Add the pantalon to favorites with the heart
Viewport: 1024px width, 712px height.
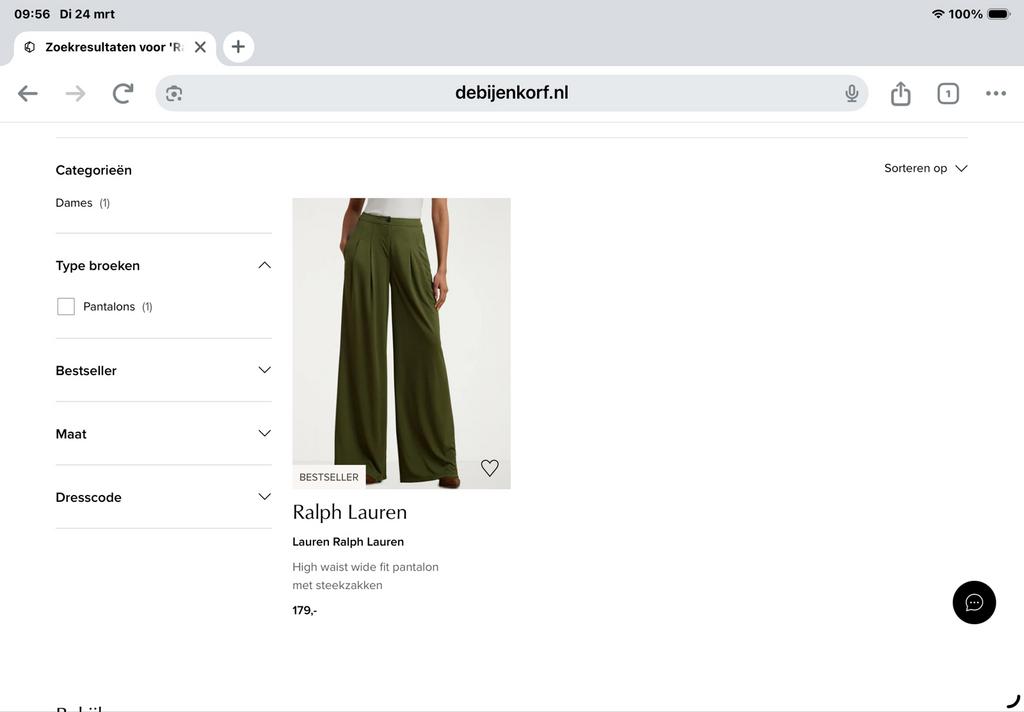pos(489,467)
